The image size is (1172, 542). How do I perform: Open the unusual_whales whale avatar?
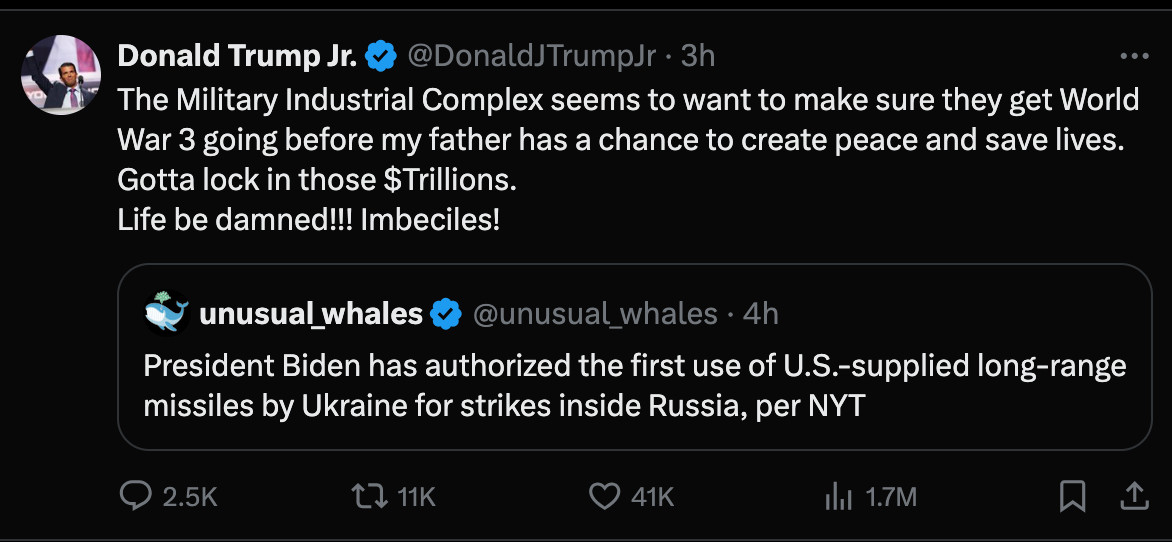point(166,312)
